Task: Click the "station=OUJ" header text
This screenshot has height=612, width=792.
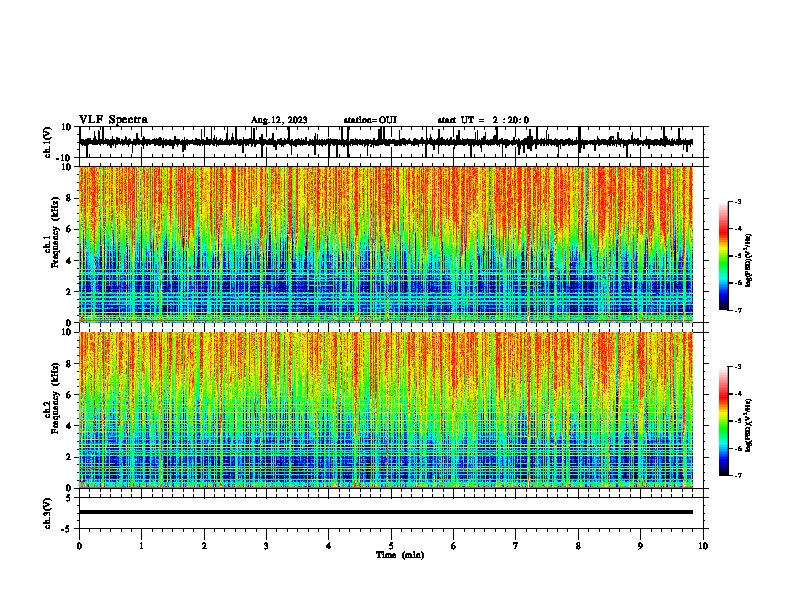Action: (370, 120)
